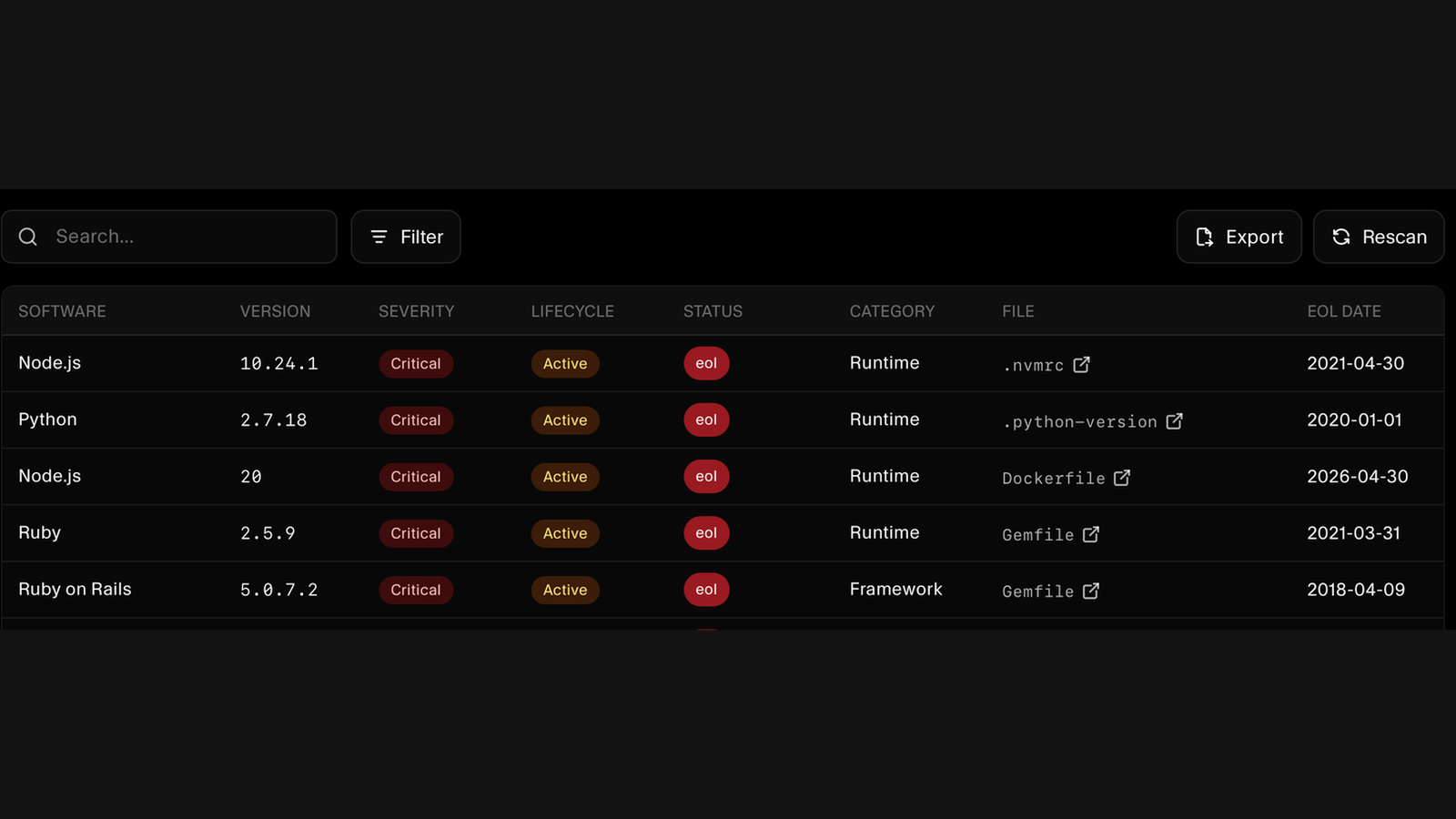The width and height of the screenshot is (1456, 819).
Task: Click the SOFTWARE column header
Action: [62, 311]
